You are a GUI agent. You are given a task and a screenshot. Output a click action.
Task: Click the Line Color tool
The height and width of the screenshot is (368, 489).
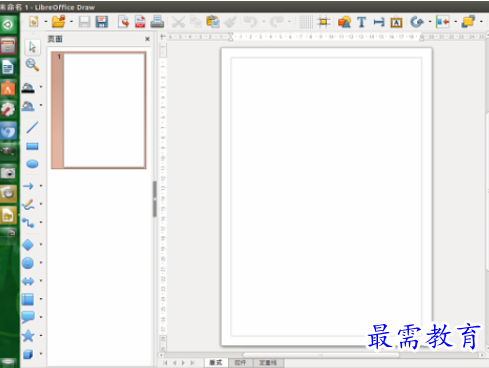click(28, 87)
